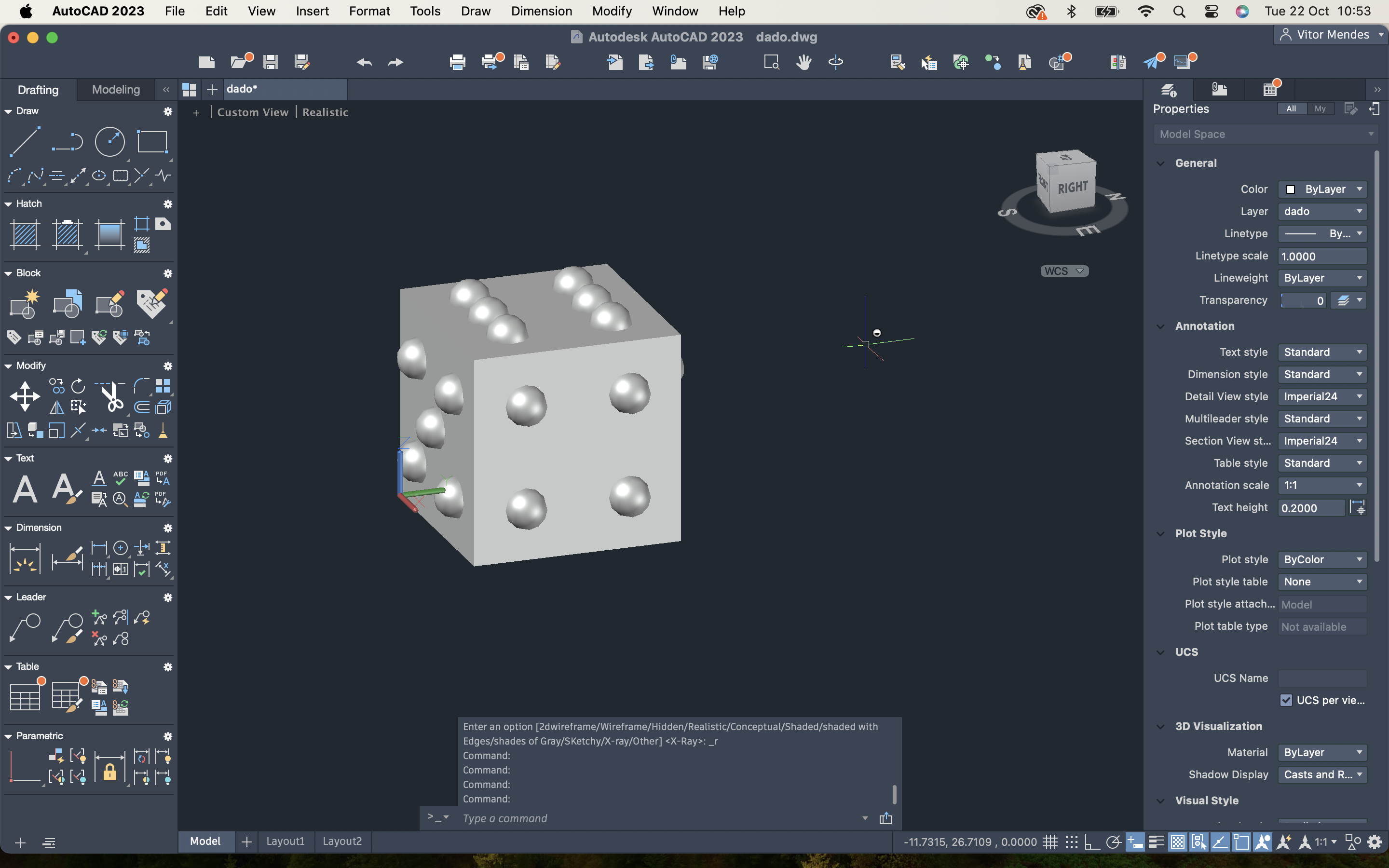Viewport: 1389px width, 868px height.
Task: Insert a table with Table tool
Action: tap(25, 697)
